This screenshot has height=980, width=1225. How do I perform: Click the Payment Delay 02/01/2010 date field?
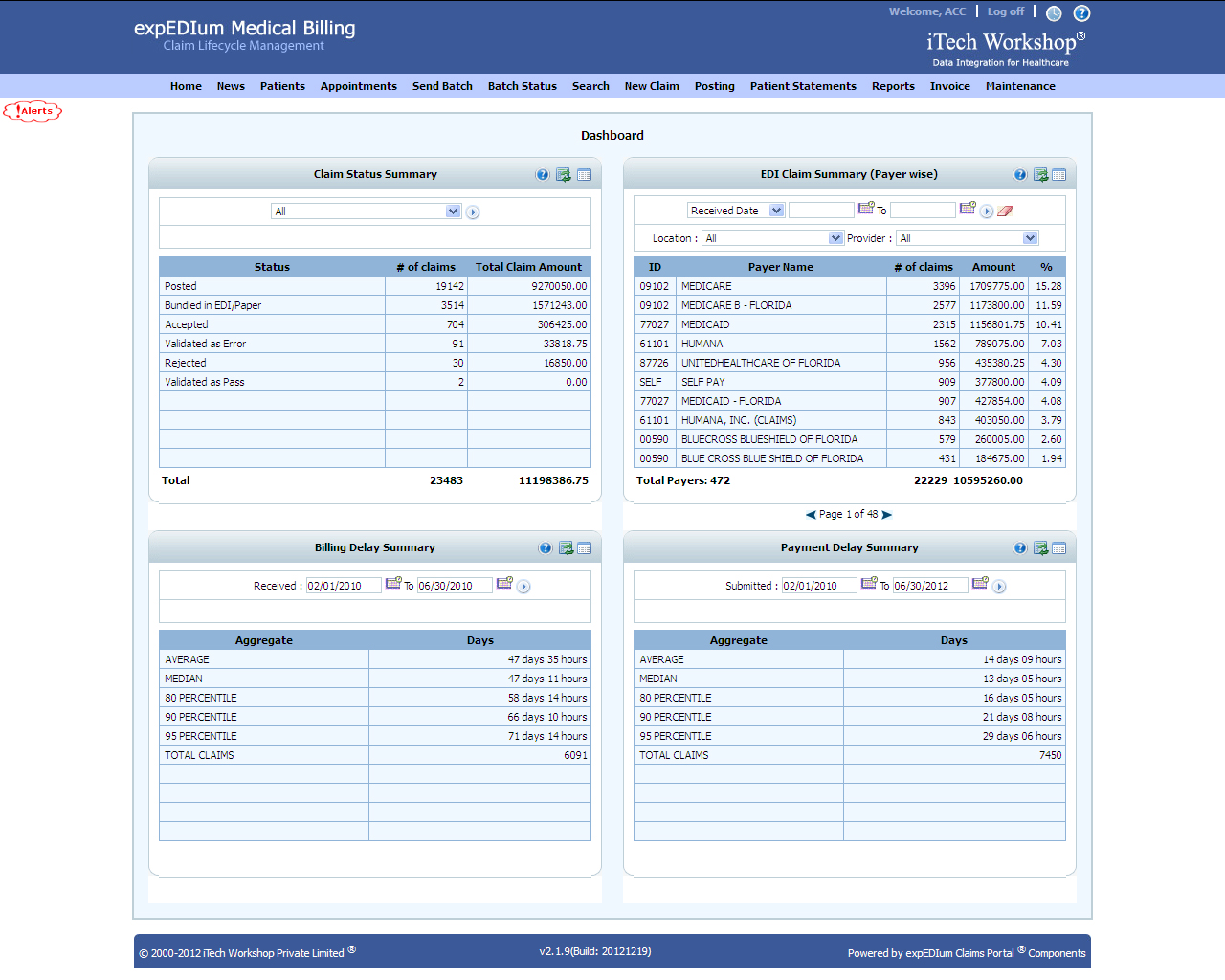click(x=819, y=586)
